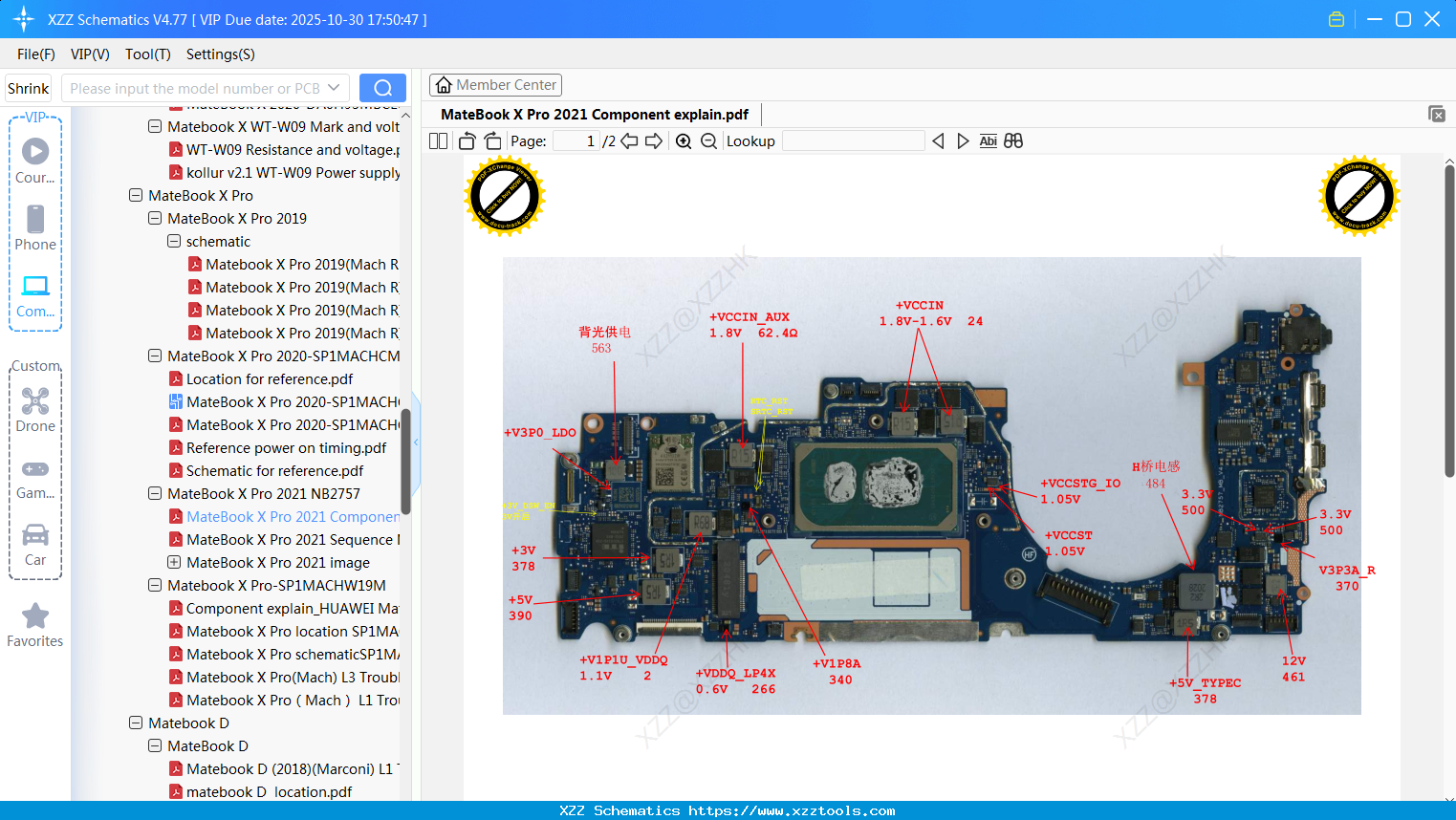Open the Member Center

pyautogui.click(x=495, y=85)
